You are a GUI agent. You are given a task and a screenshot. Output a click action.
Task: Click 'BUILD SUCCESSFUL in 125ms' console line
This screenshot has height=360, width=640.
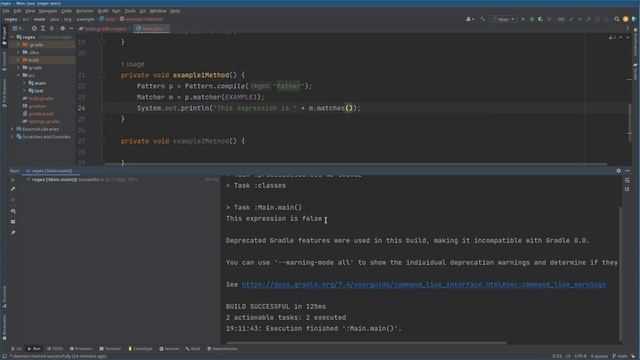click(x=276, y=307)
